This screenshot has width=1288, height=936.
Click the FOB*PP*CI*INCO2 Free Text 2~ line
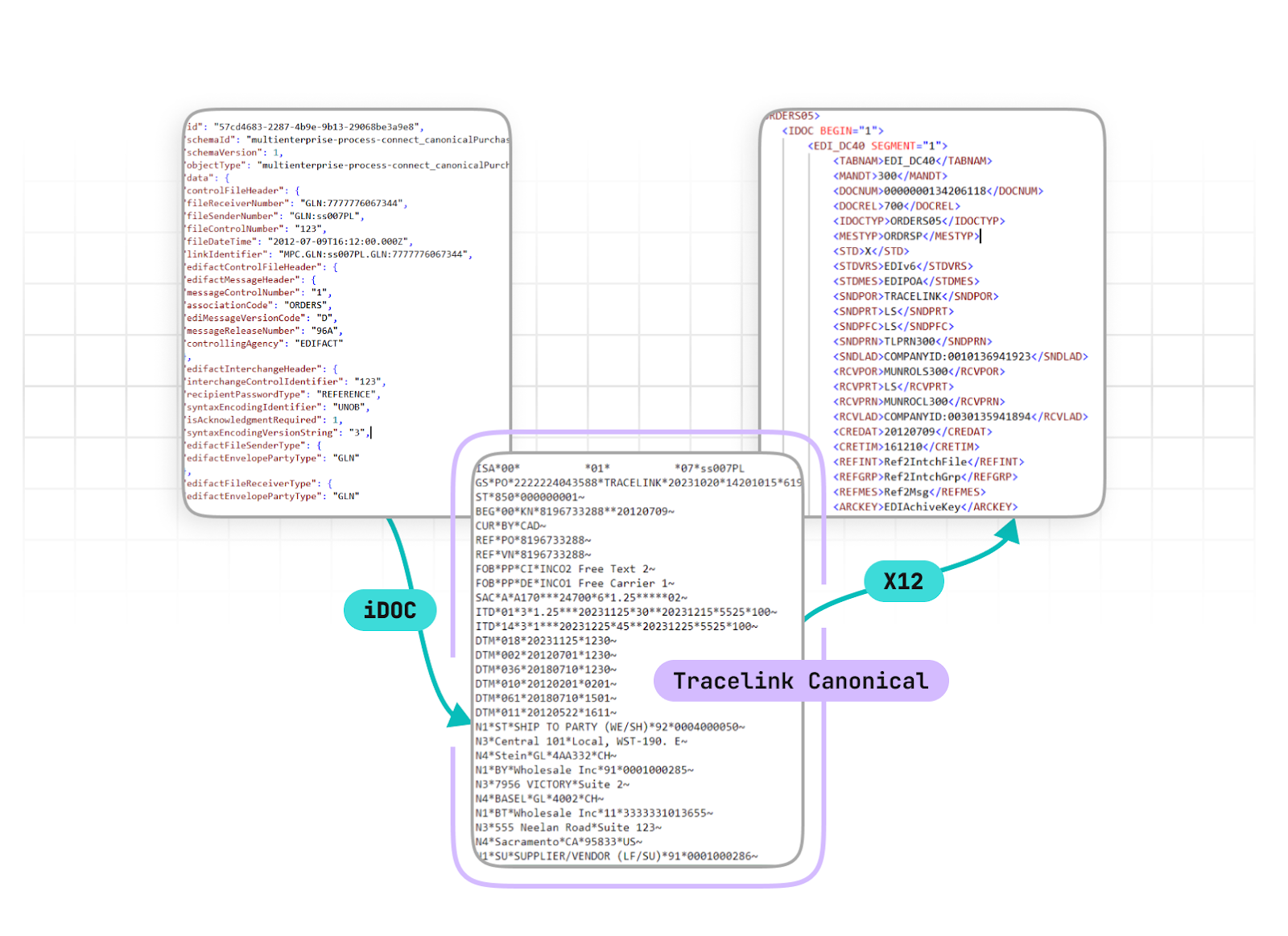tap(565, 569)
